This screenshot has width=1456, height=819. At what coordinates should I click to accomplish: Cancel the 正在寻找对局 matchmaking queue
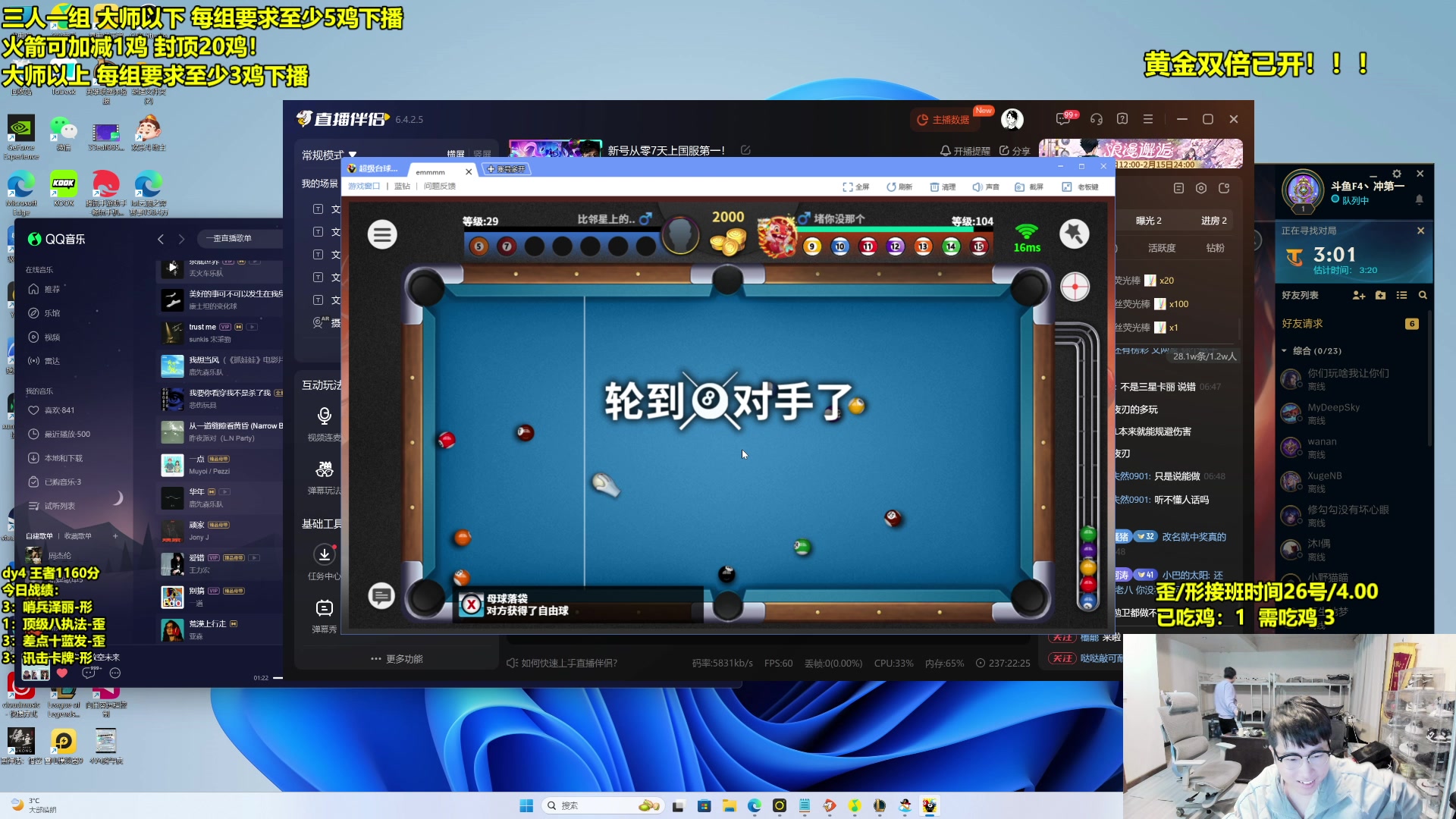[x=1420, y=231]
